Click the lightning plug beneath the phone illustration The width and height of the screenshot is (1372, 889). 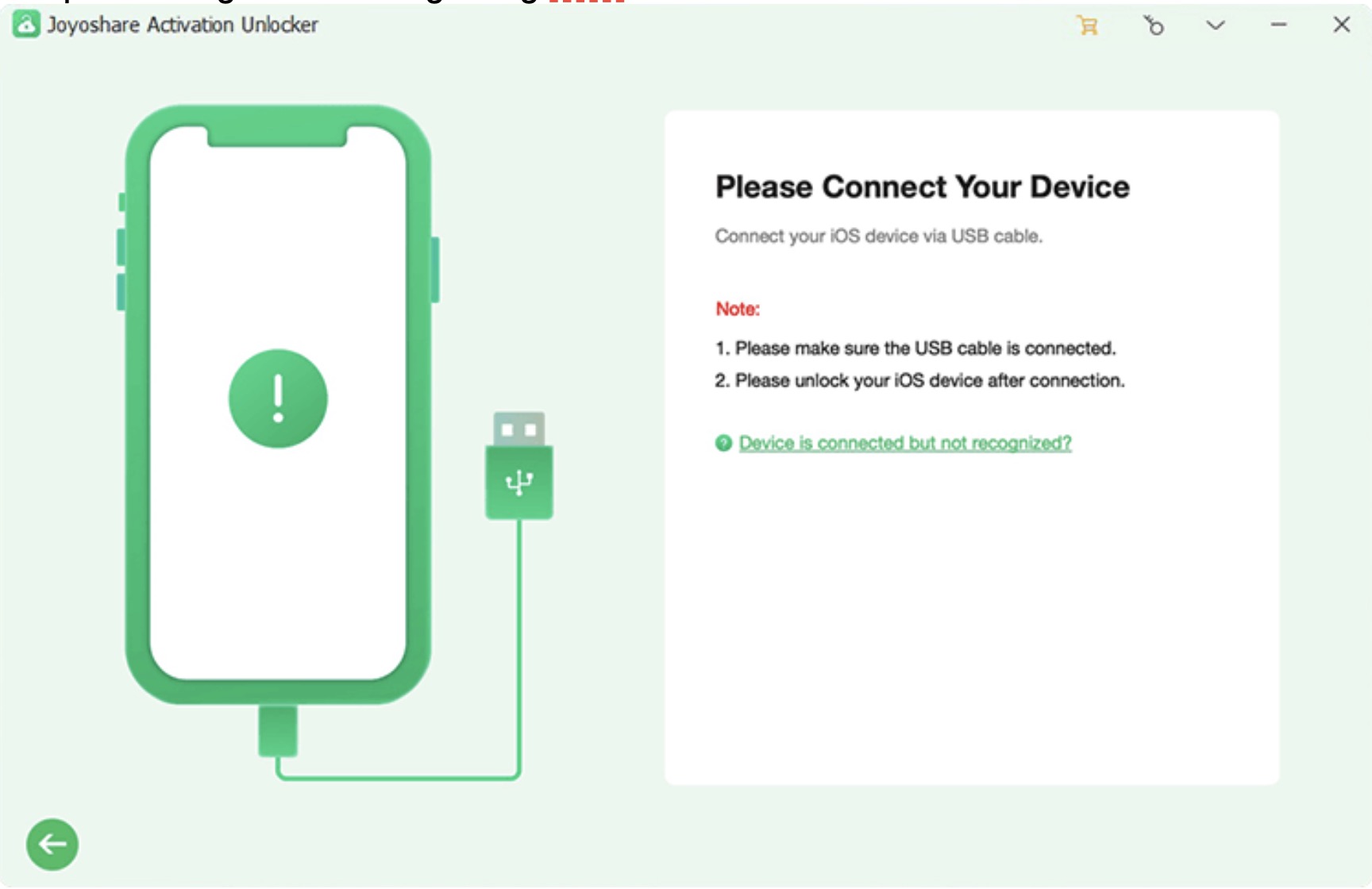[x=278, y=730]
